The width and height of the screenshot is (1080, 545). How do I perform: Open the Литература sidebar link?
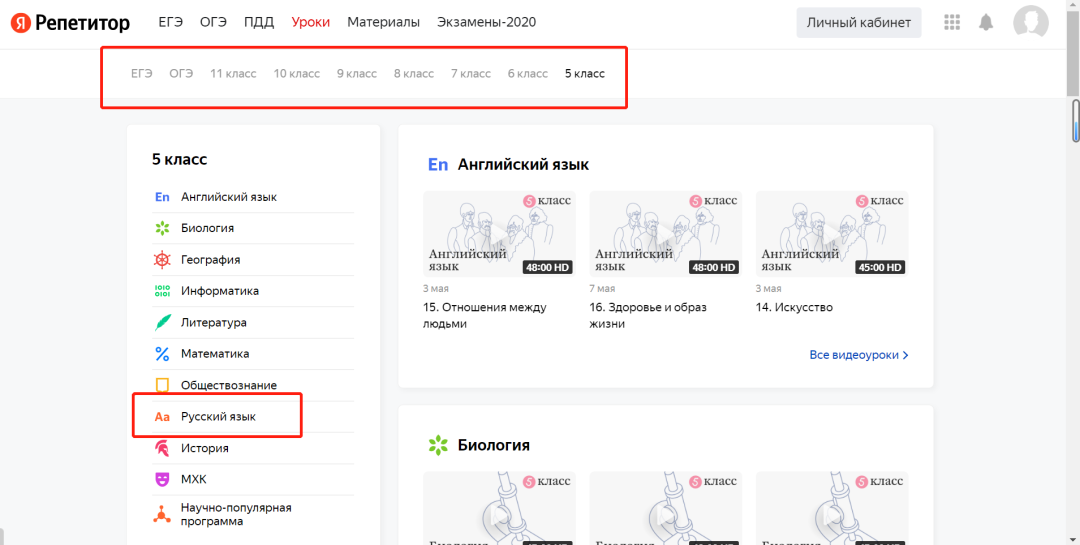[x=214, y=322]
